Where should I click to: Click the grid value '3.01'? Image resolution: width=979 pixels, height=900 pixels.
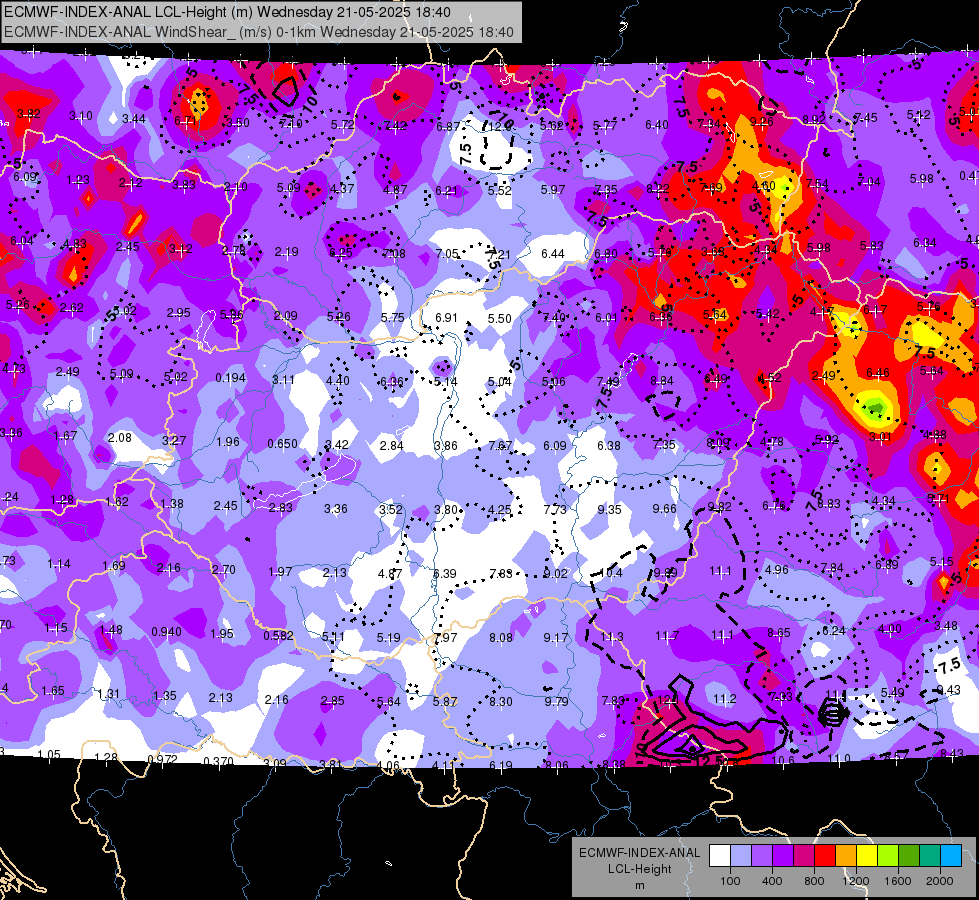click(880, 437)
